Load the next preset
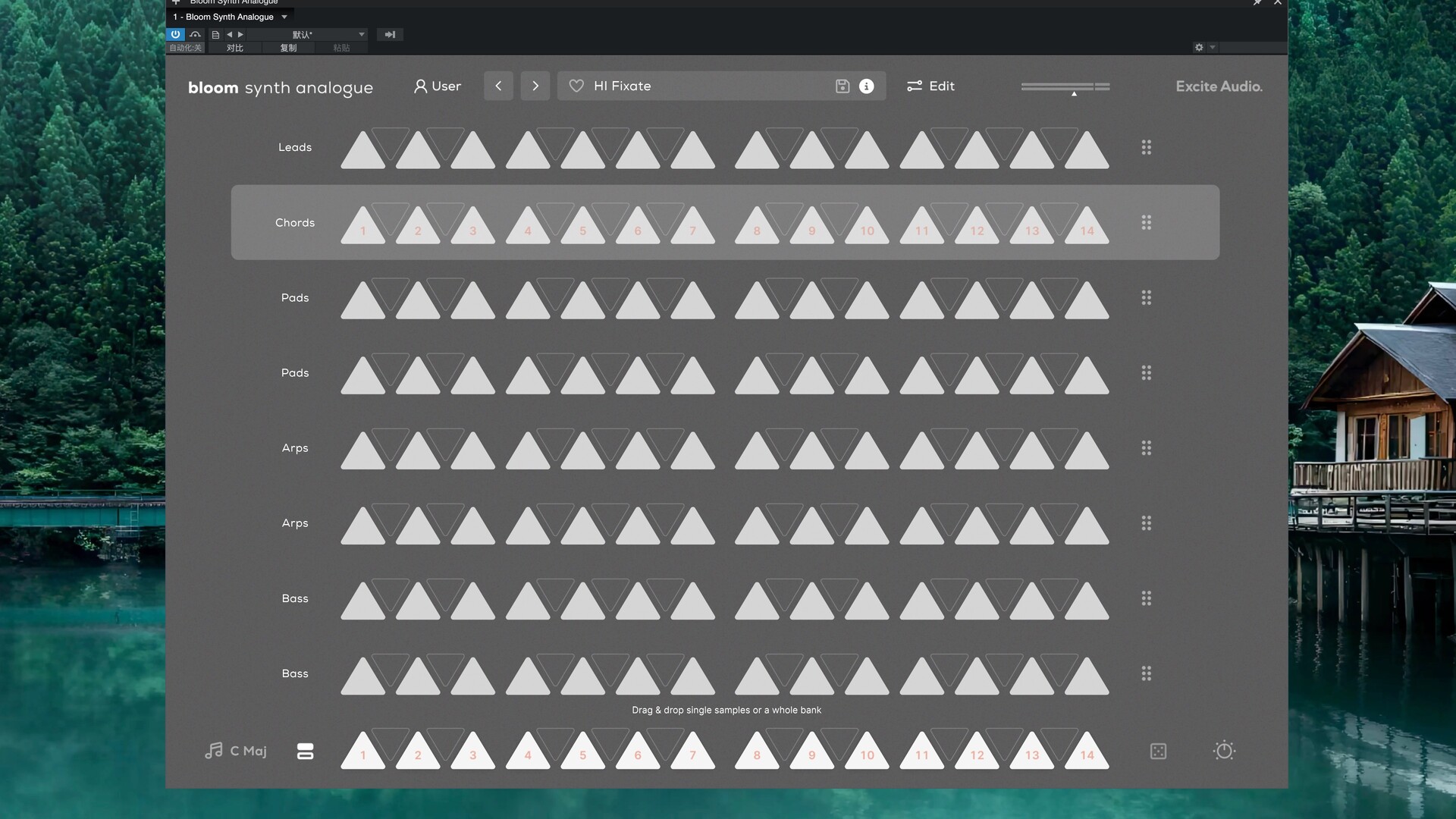1456x819 pixels. (535, 86)
